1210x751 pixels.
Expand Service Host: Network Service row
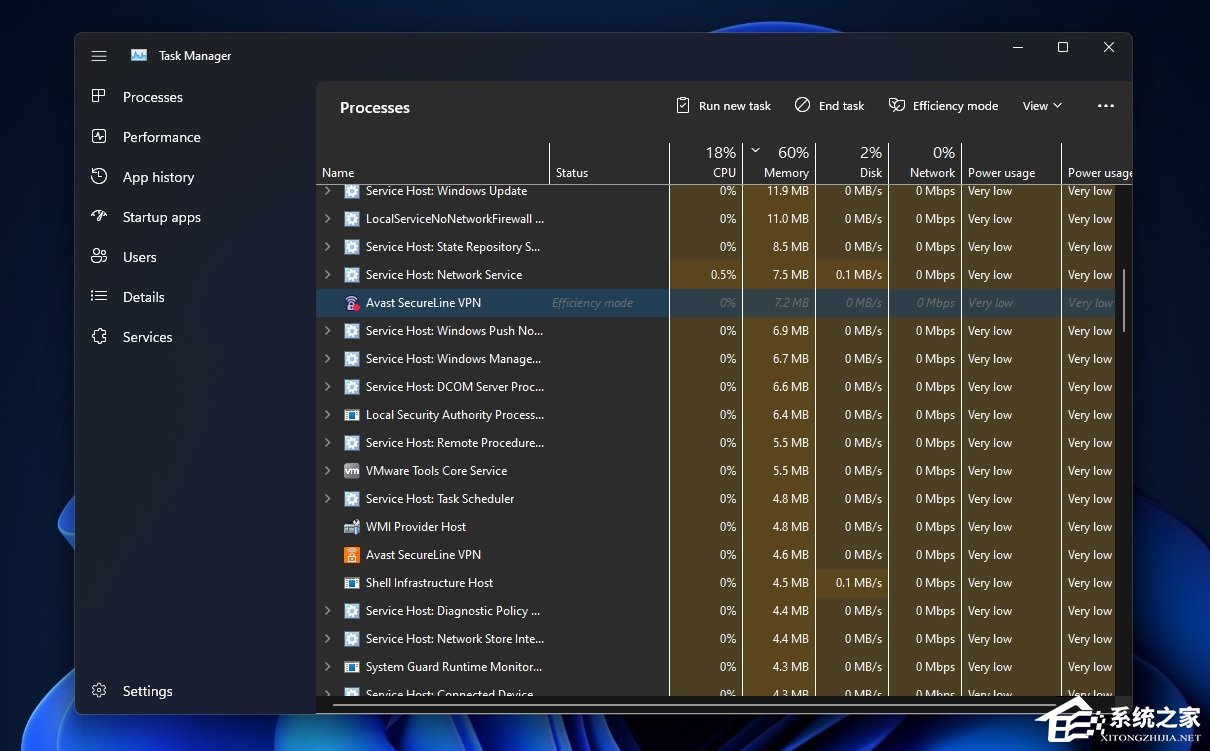(x=328, y=275)
